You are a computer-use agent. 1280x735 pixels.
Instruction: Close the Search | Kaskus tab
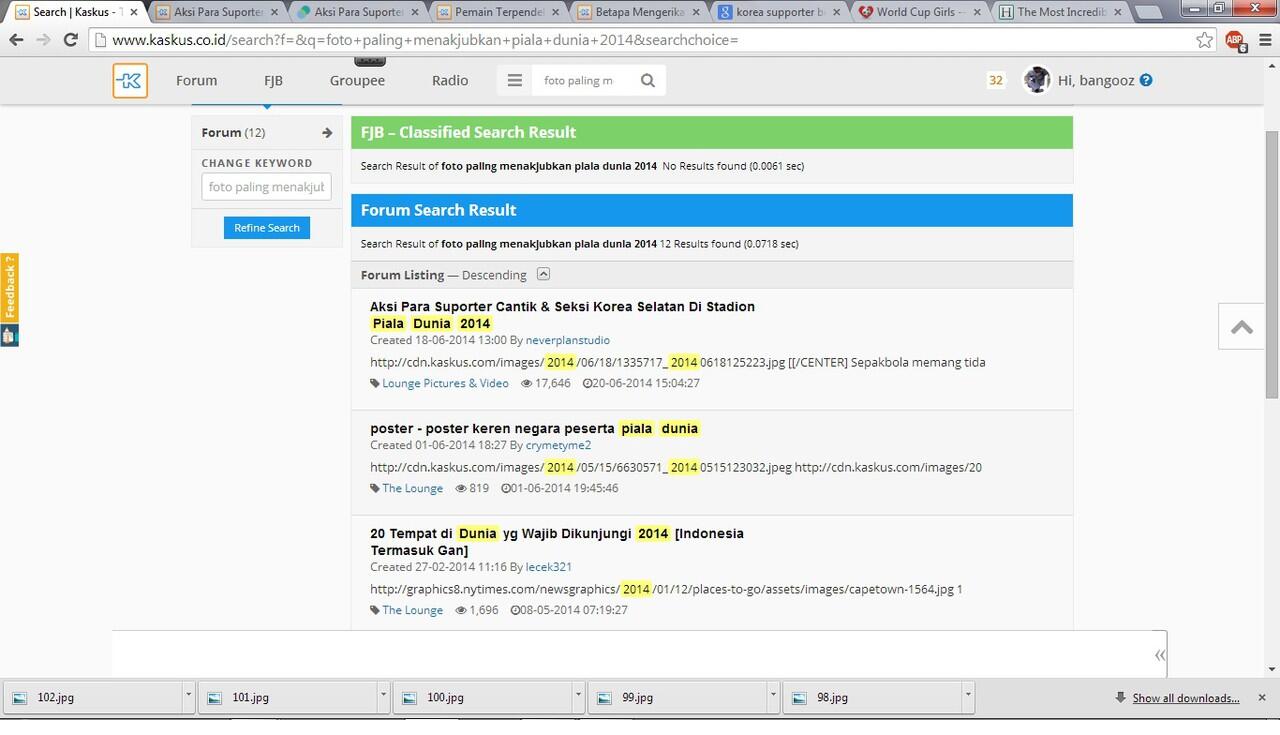(x=133, y=12)
